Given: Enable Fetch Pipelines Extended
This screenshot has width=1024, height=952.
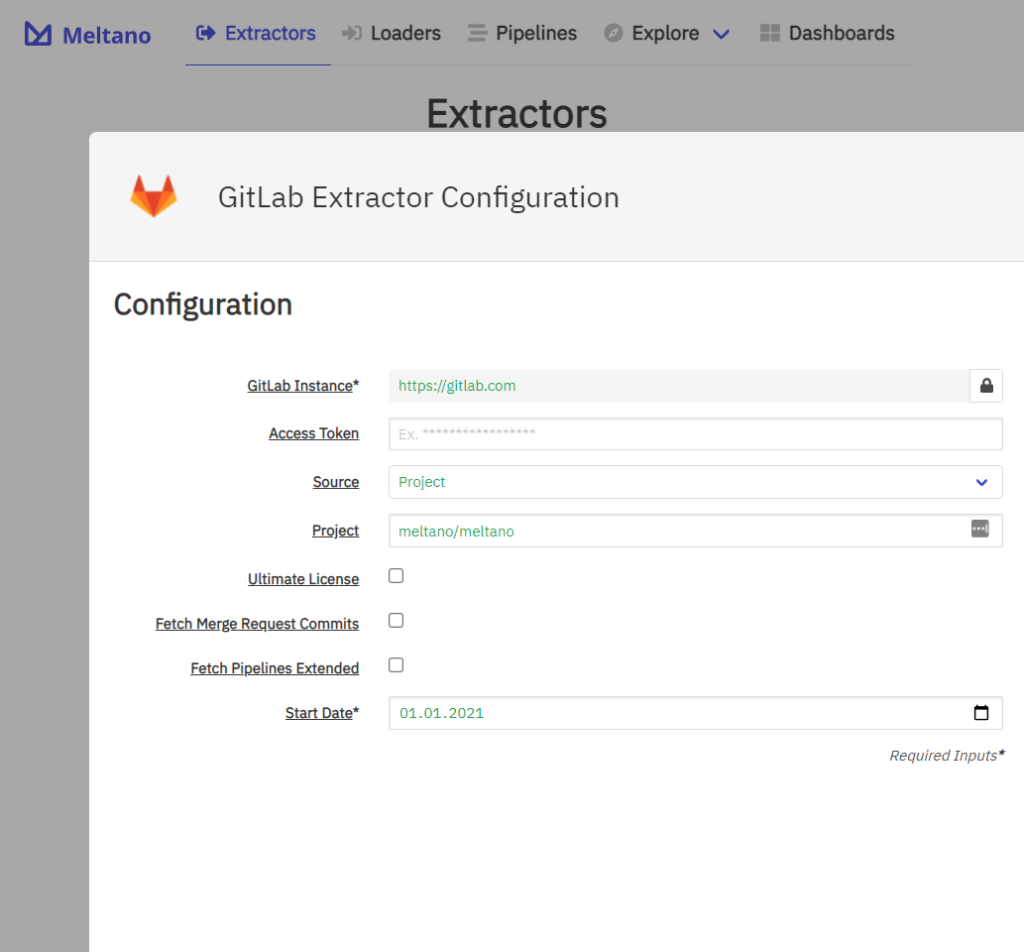Looking at the screenshot, I should point(395,664).
